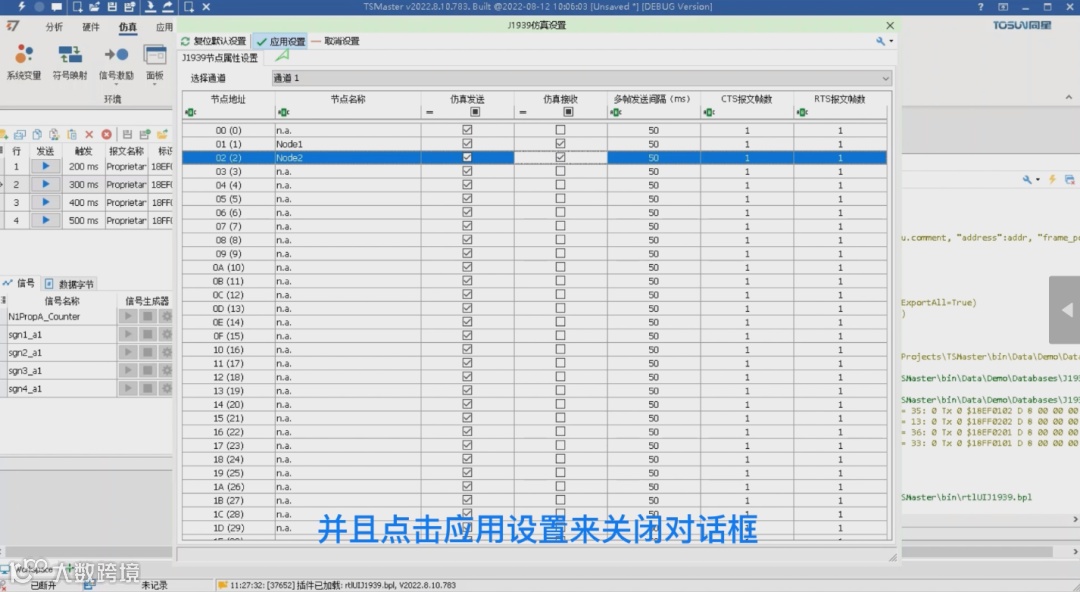Screen dimensions: 1080x592
Task: Enable 仿真接收 for node 03 (3)
Action: tap(560, 171)
